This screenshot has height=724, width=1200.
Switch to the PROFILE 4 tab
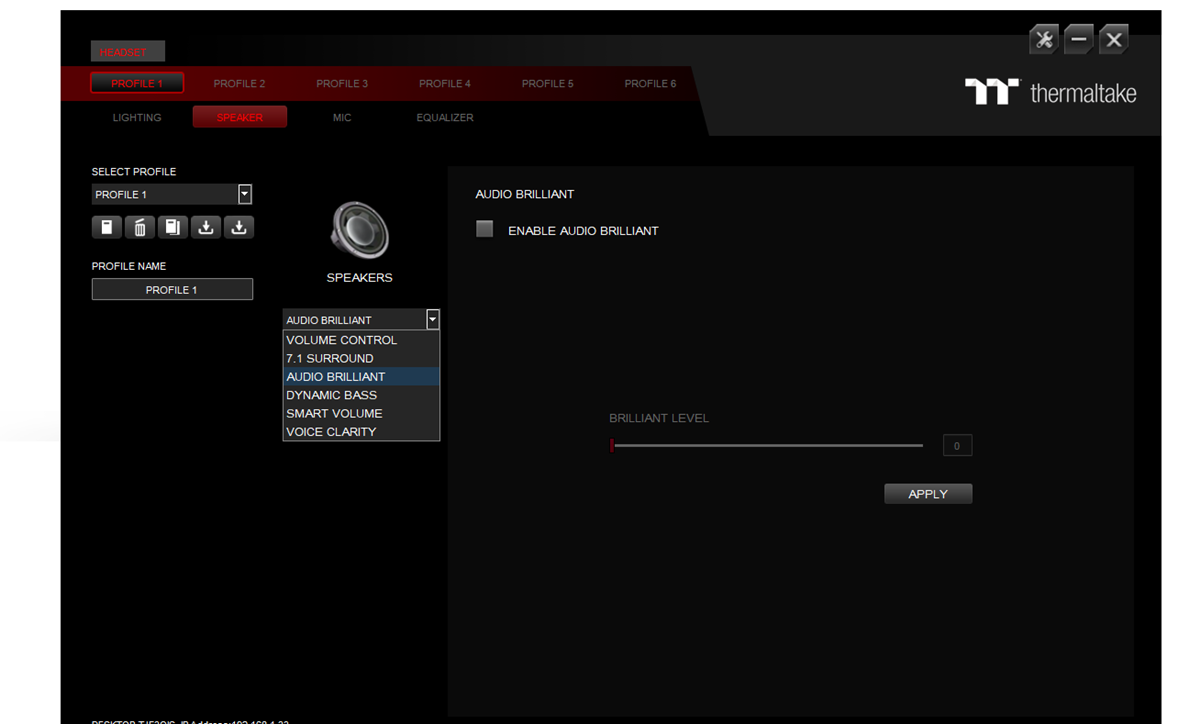click(445, 83)
